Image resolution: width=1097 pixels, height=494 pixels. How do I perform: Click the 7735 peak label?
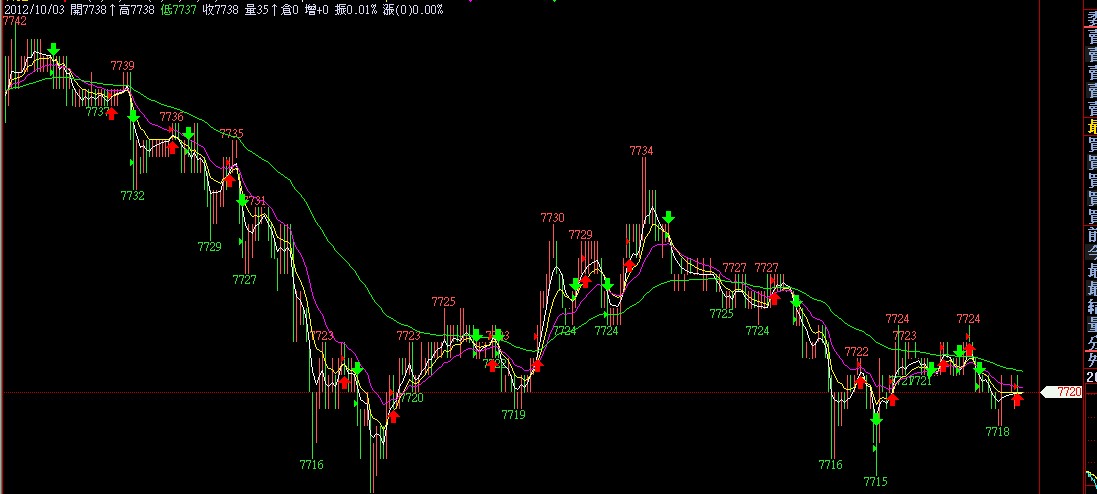pyautogui.click(x=232, y=134)
